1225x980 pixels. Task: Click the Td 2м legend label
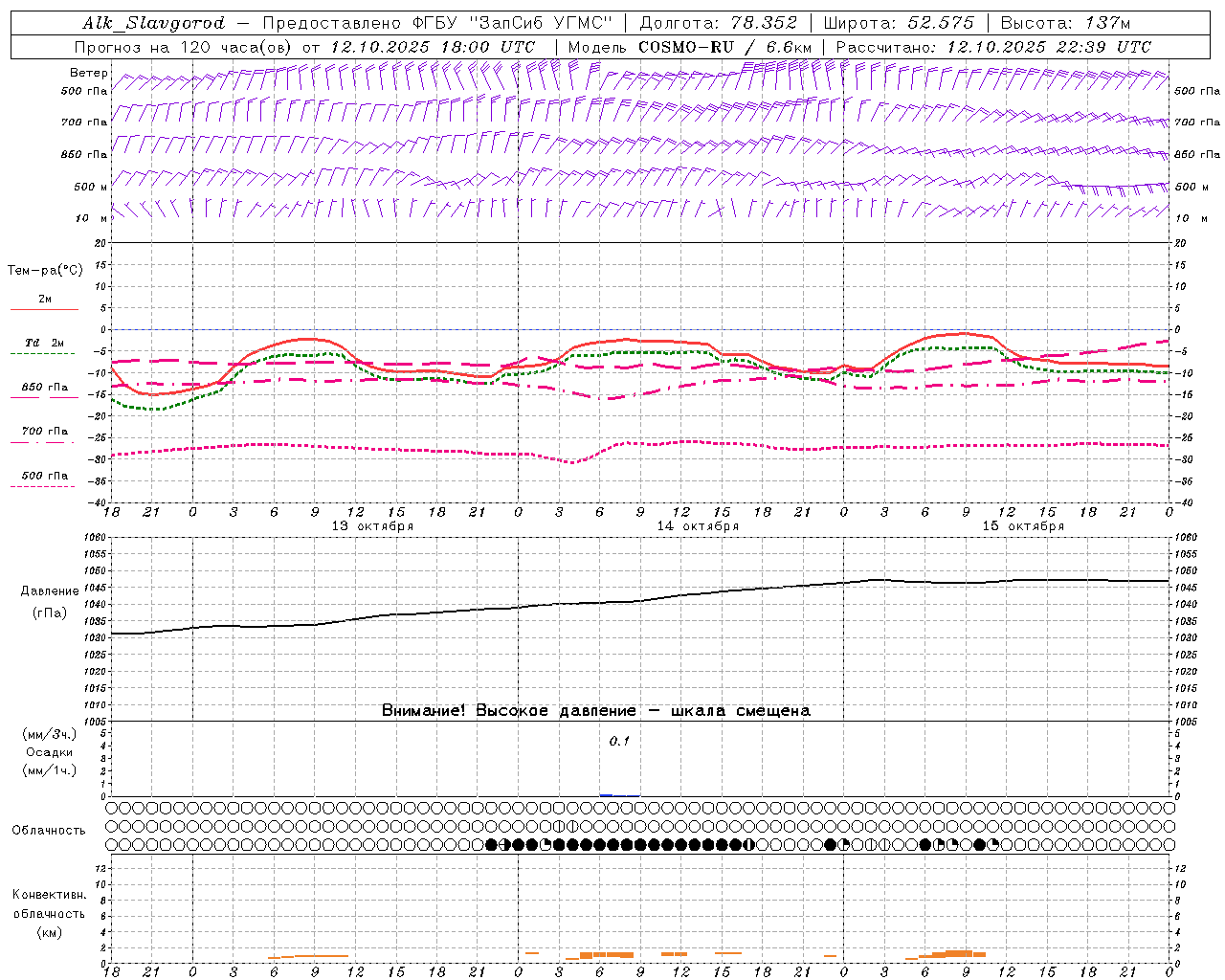[45, 343]
